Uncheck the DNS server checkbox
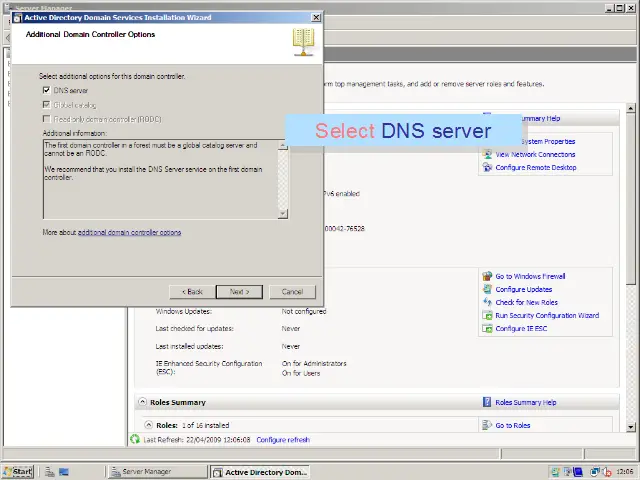This screenshot has width=640, height=480. pos(47,90)
